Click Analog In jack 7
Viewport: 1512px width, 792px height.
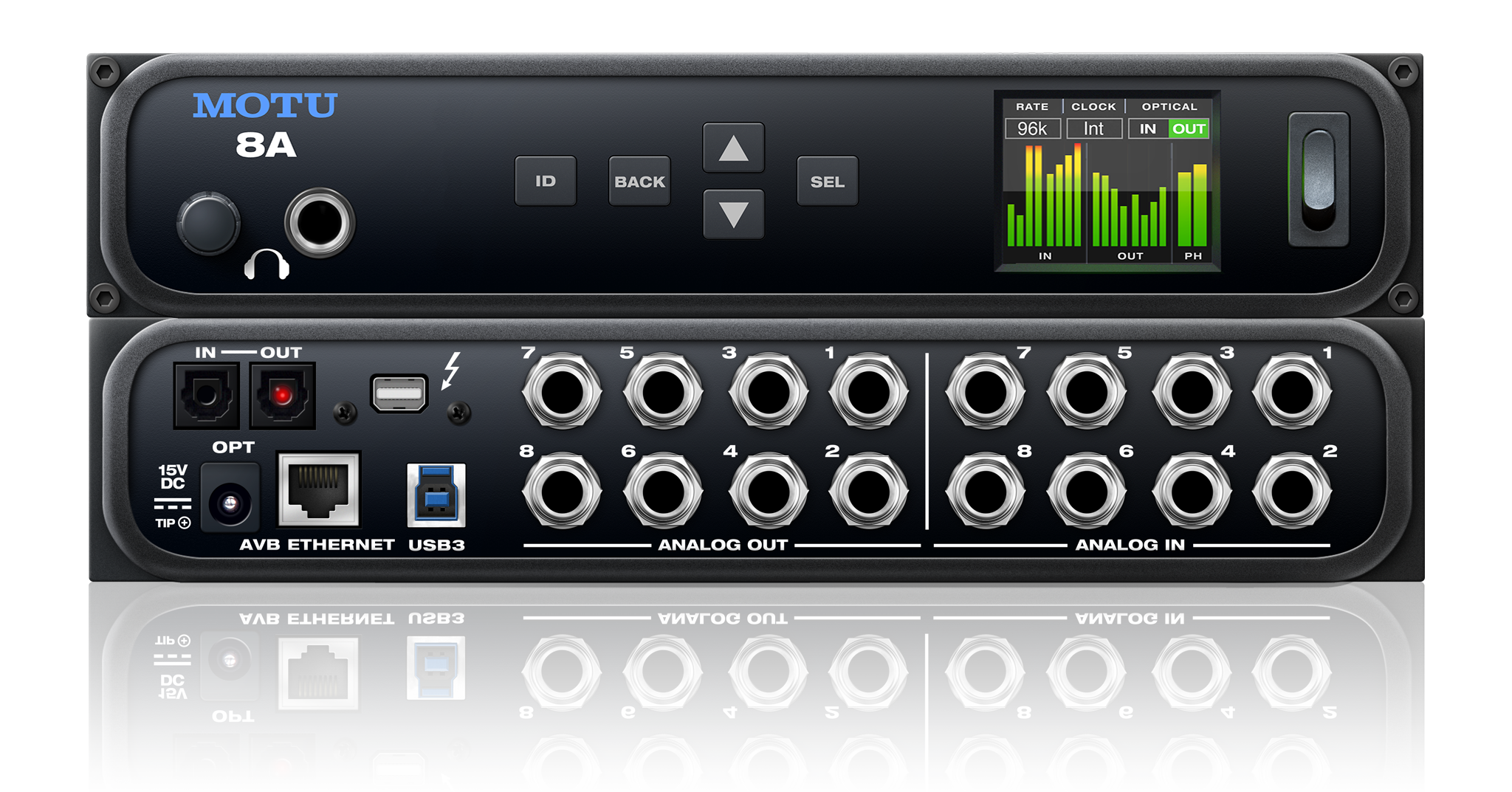tap(985, 391)
